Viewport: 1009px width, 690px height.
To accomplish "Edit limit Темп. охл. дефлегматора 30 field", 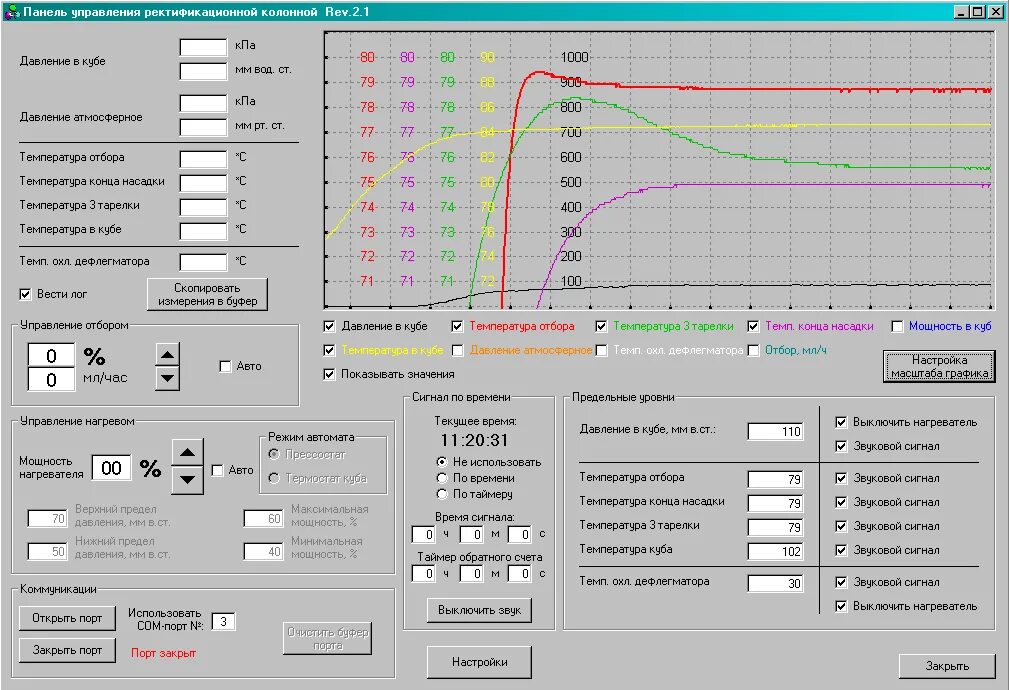I will point(775,583).
